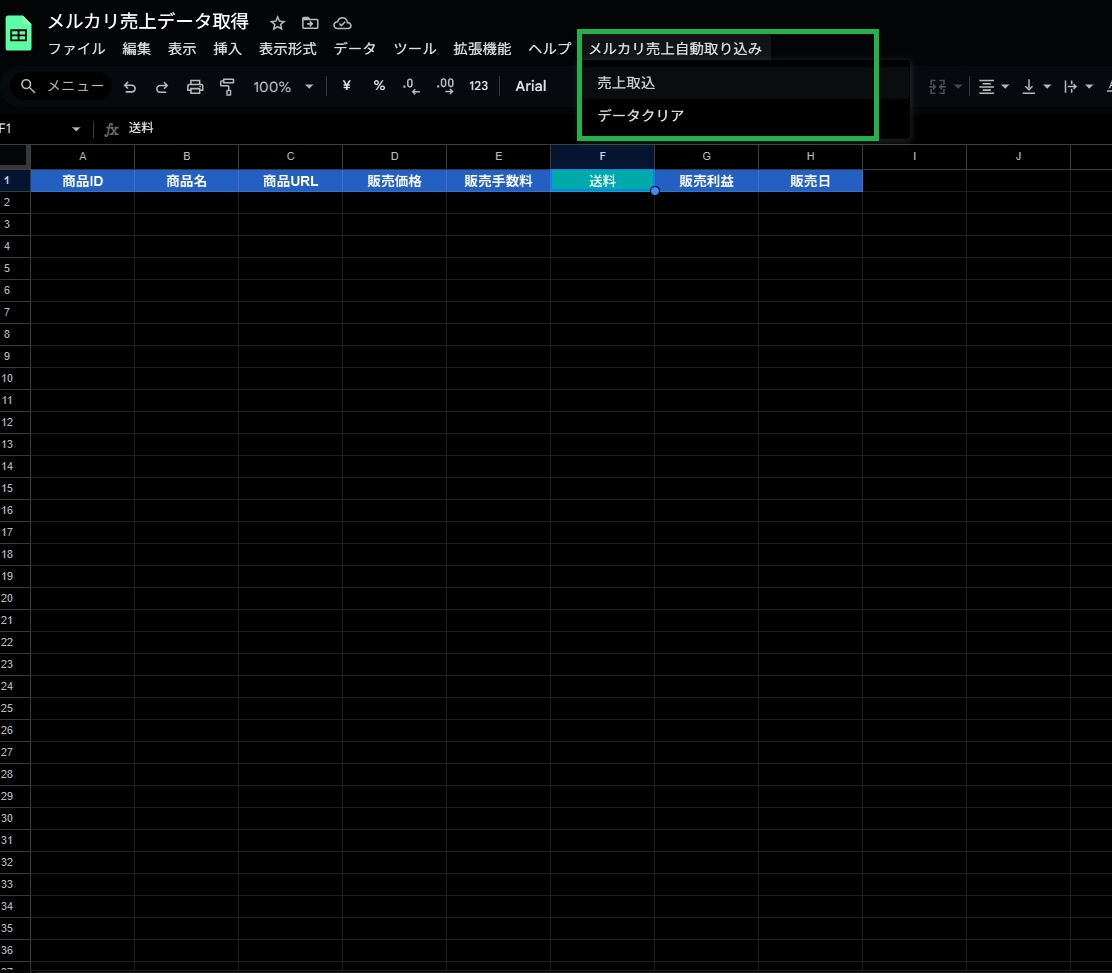Open the Google Sheets home icon
The height and width of the screenshot is (973, 1112).
click(x=18, y=33)
